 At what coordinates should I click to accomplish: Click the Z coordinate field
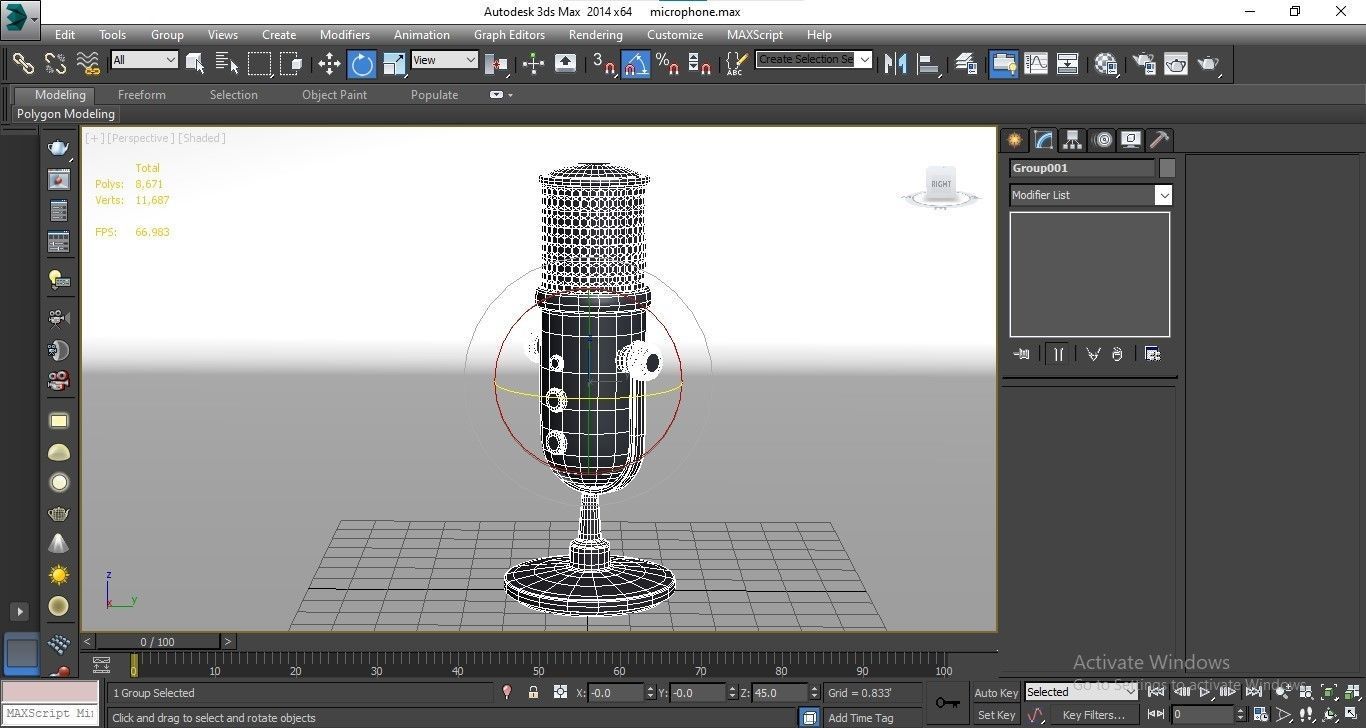click(779, 693)
